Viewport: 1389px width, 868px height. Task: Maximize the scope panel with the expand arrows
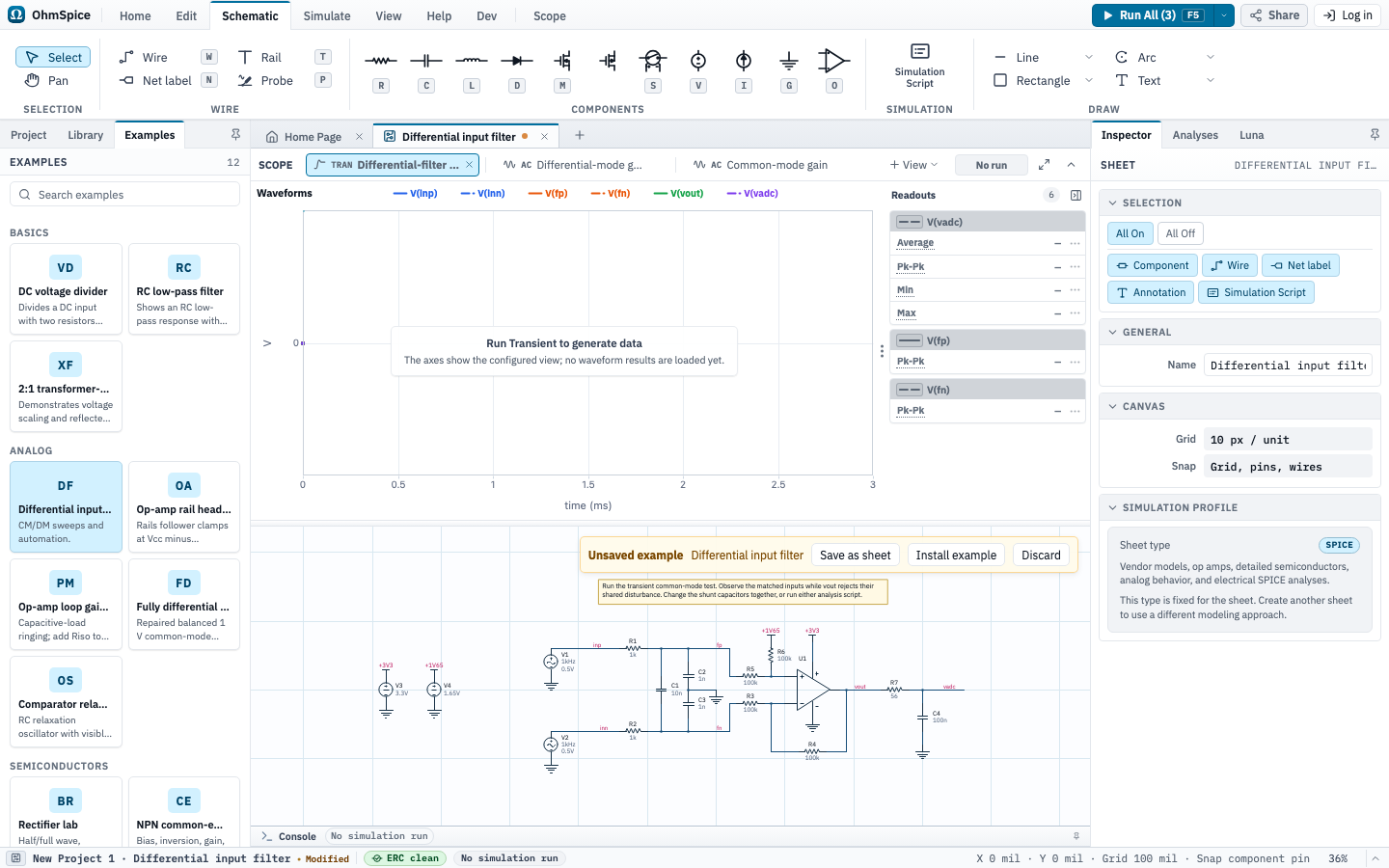pyautogui.click(x=1044, y=165)
